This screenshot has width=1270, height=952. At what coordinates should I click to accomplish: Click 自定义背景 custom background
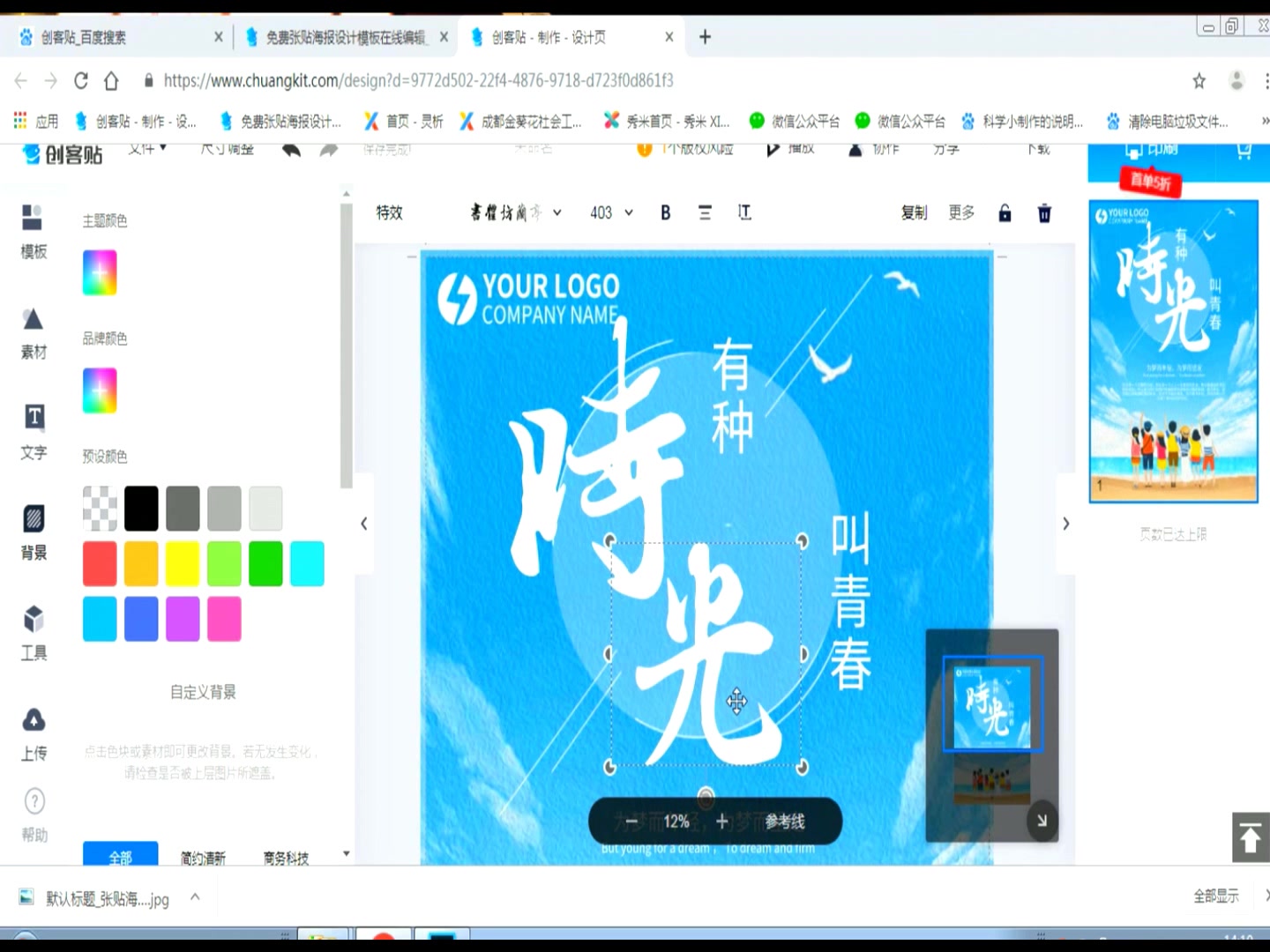click(x=203, y=692)
